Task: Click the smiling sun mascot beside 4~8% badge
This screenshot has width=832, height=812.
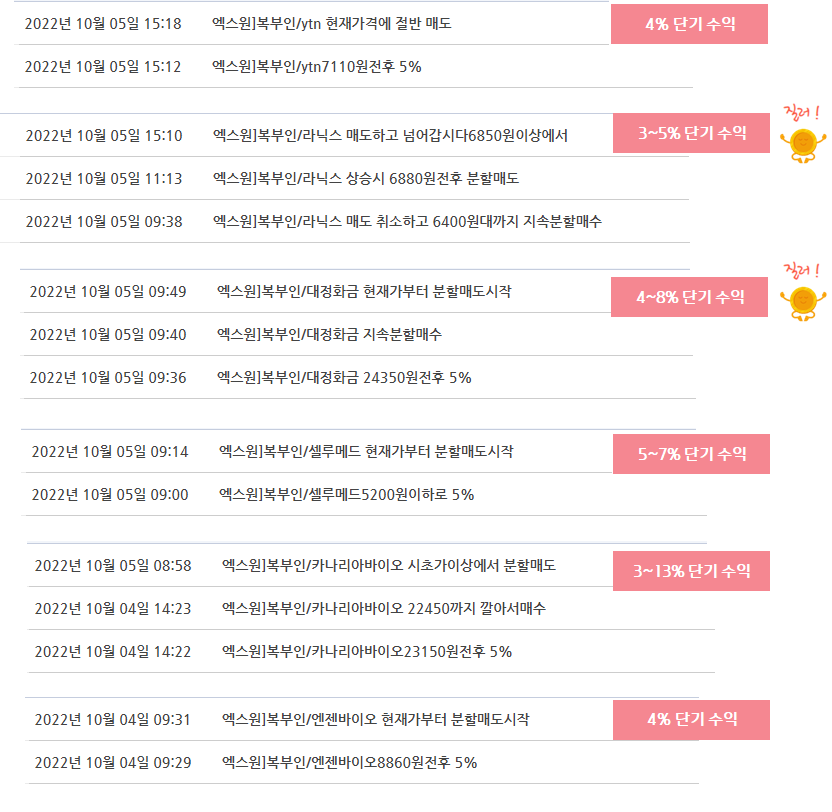Action: (x=803, y=303)
